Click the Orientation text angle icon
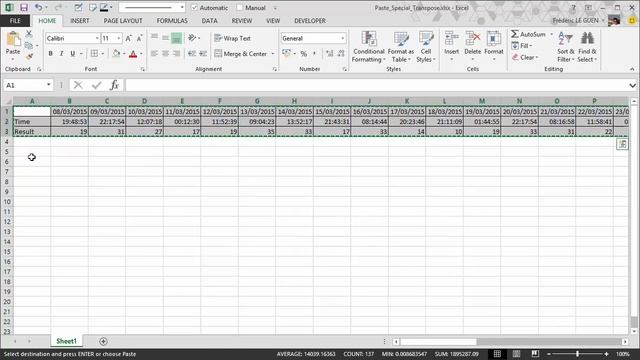This screenshot has width=640, height=360. pyautogui.click(x=191, y=38)
